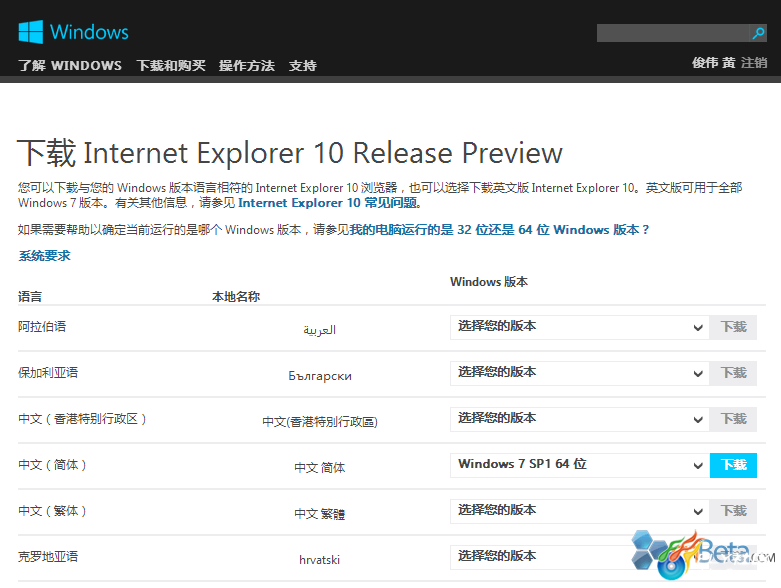This screenshot has width=781, height=588.
Task: Click the 保加利亚语 language label
Action: (48, 372)
